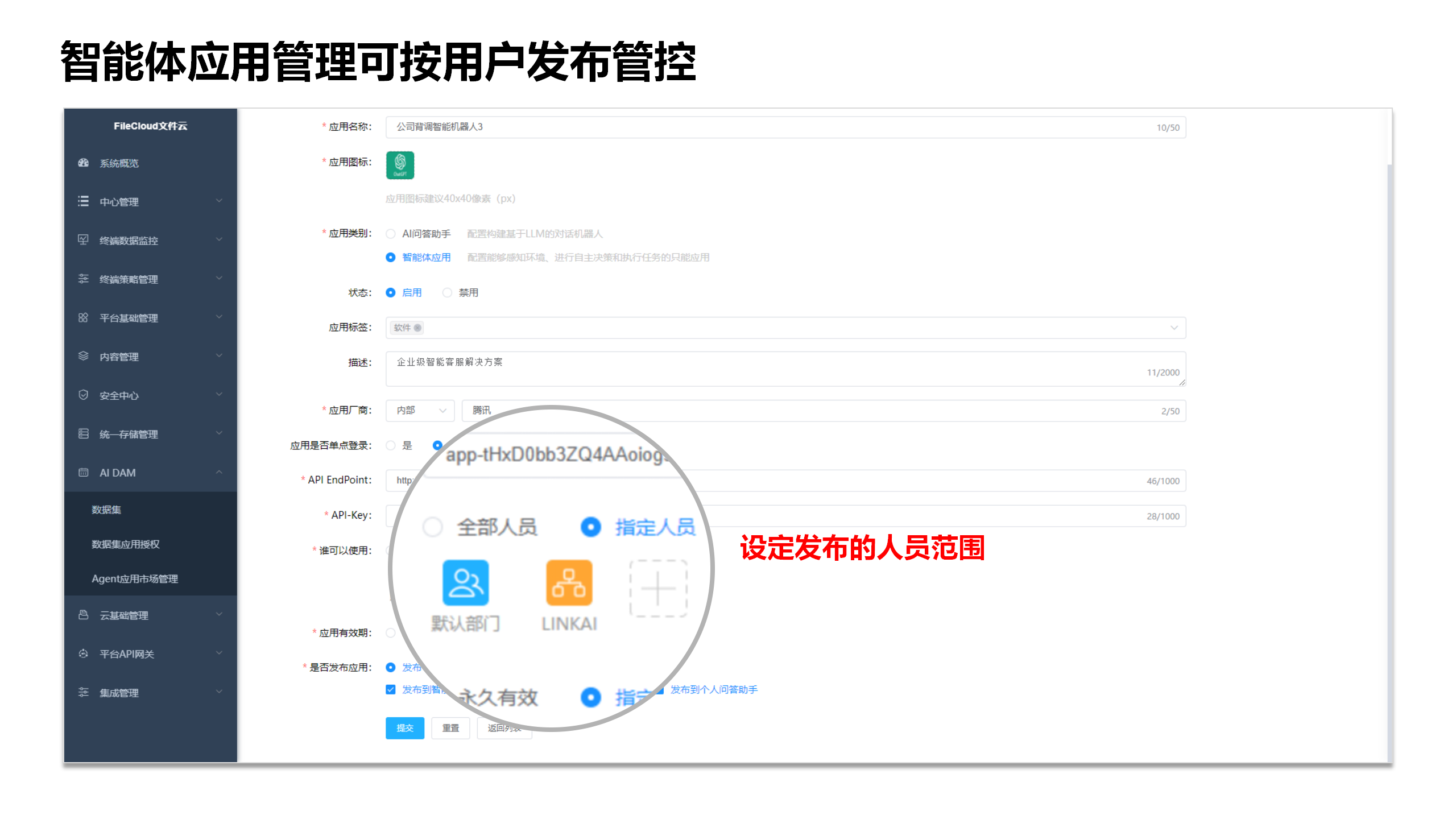Open Agent应用市场管理 menu item
Image resolution: width=1456 pixels, height=819 pixels.
point(135,578)
